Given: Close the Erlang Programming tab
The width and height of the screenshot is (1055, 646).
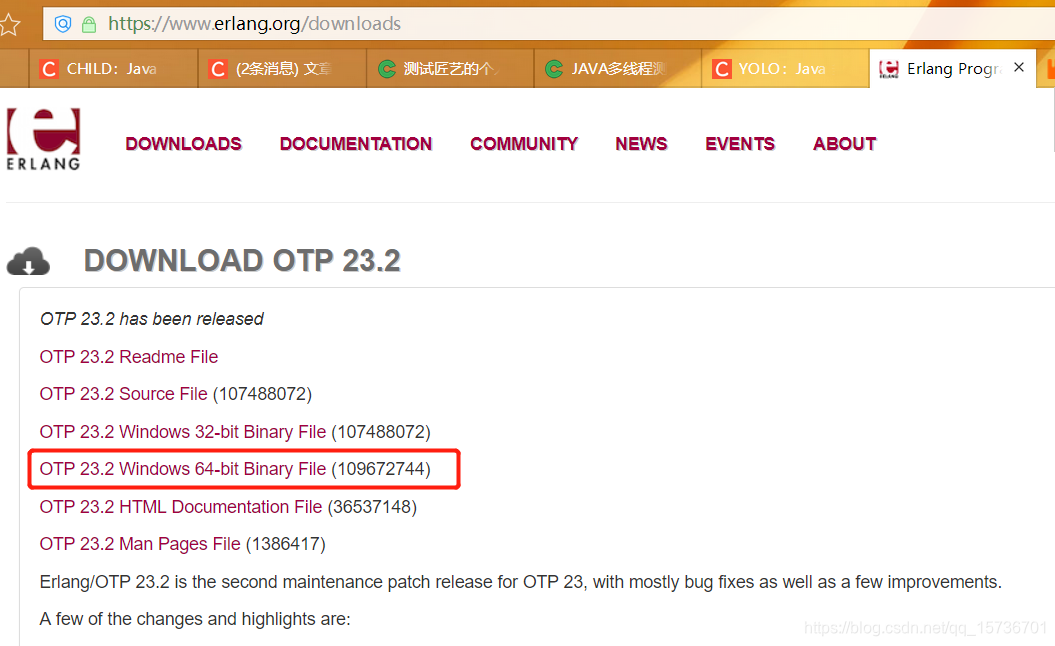Looking at the screenshot, I should [1019, 67].
